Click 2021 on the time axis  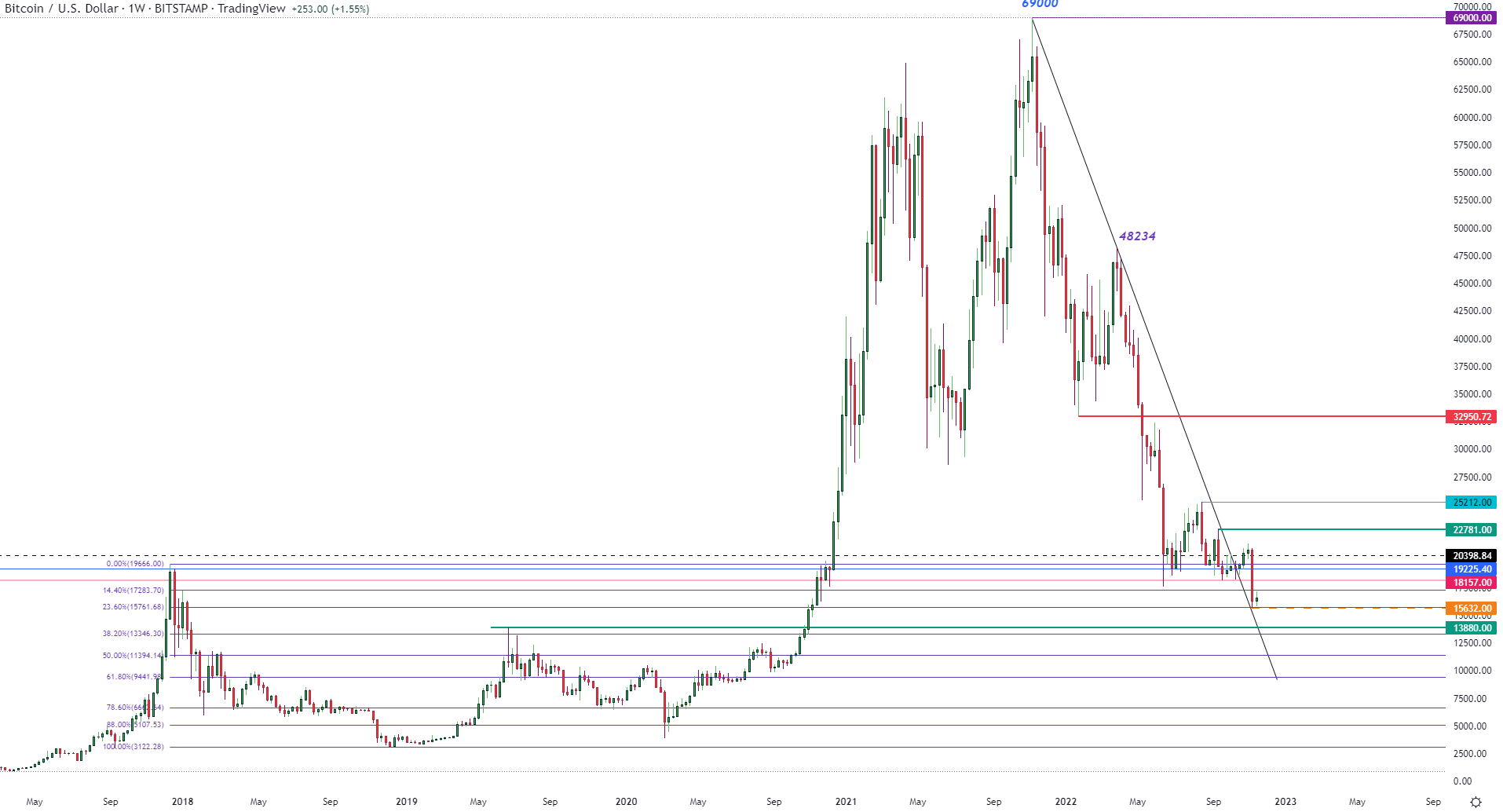pos(846,802)
